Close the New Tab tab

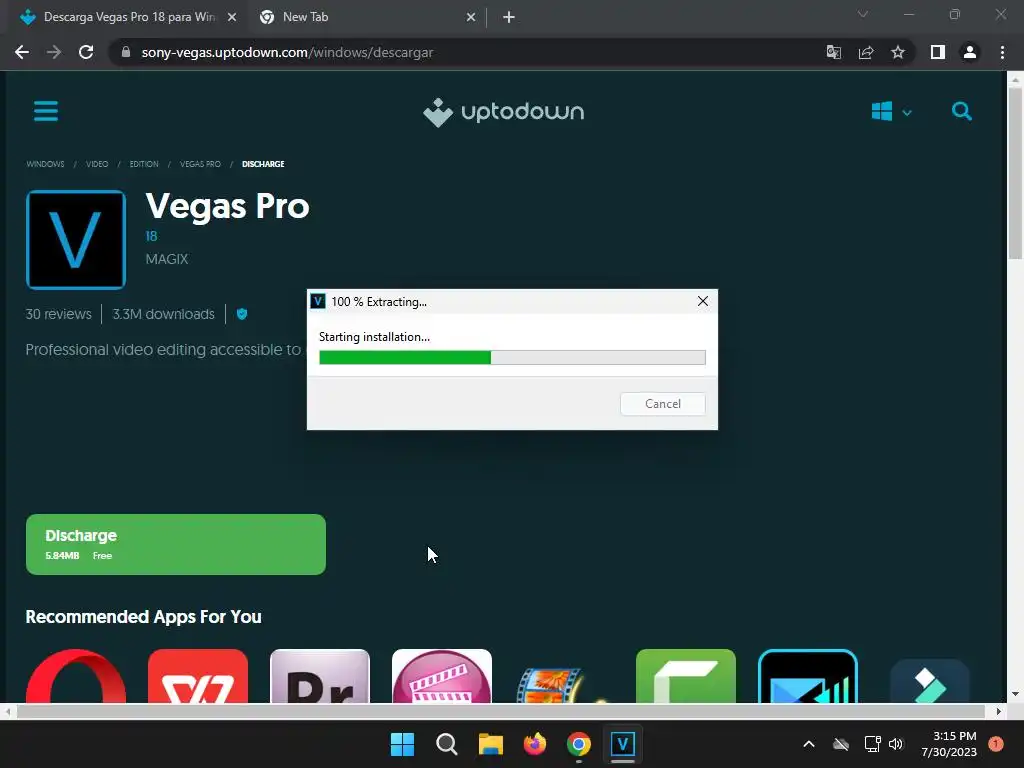[471, 18]
